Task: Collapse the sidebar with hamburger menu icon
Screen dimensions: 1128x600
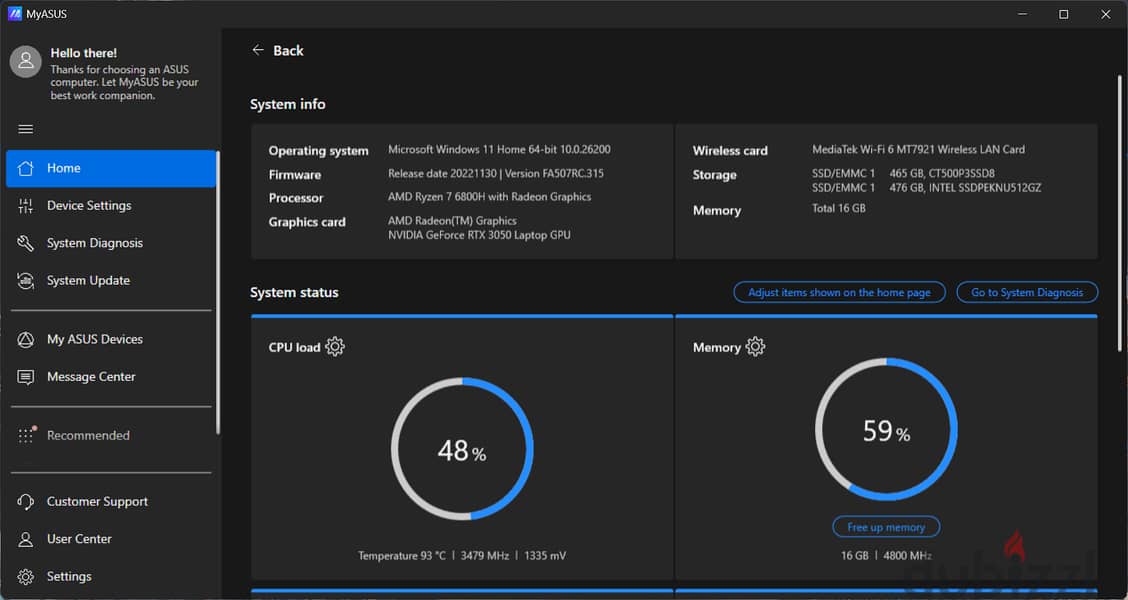Action: pos(25,129)
